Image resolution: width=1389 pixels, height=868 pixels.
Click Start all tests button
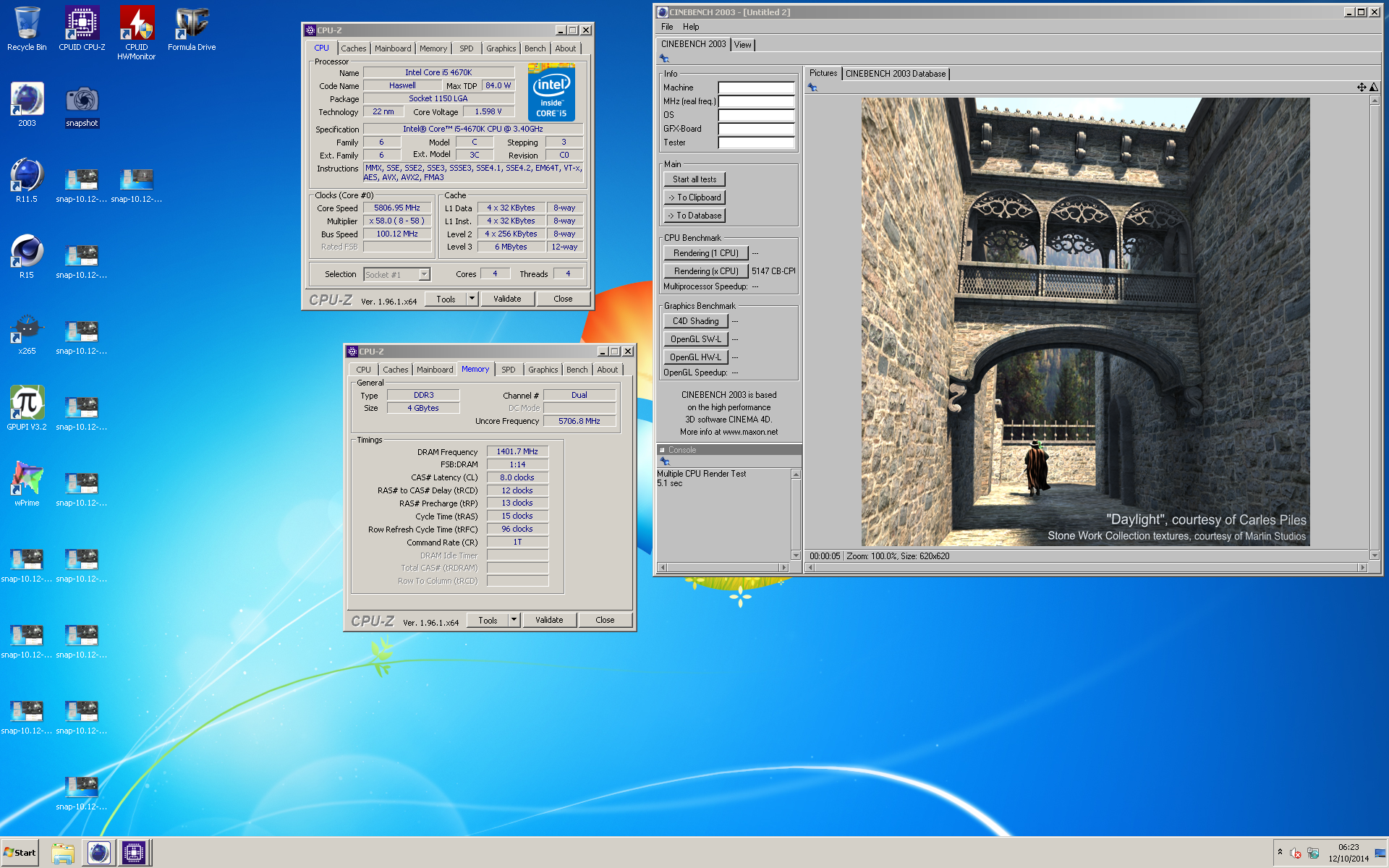point(694,179)
